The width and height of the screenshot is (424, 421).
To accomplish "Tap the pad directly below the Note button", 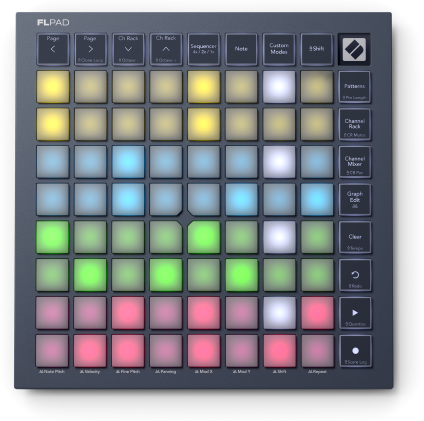I will point(241,87).
